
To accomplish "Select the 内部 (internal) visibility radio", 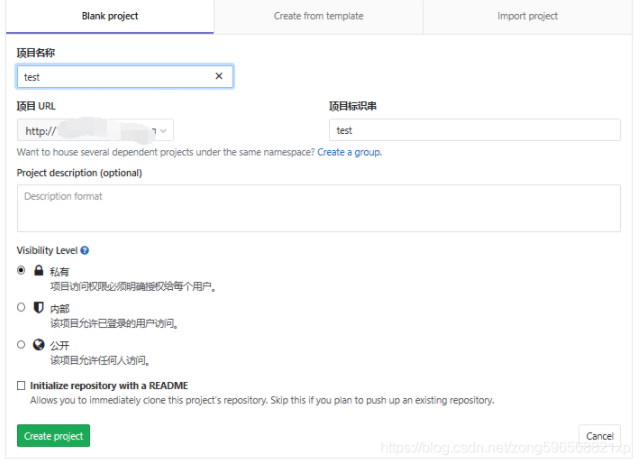I will pos(21,307).
